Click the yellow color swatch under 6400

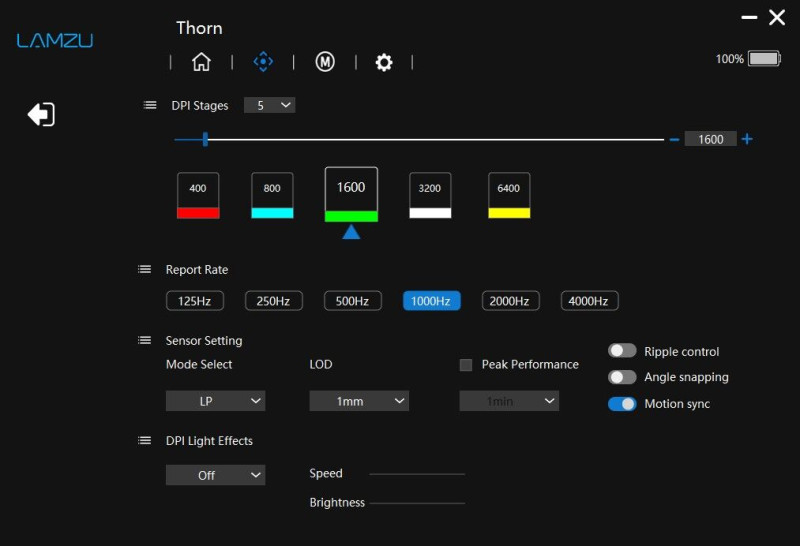click(x=509, y=213)
